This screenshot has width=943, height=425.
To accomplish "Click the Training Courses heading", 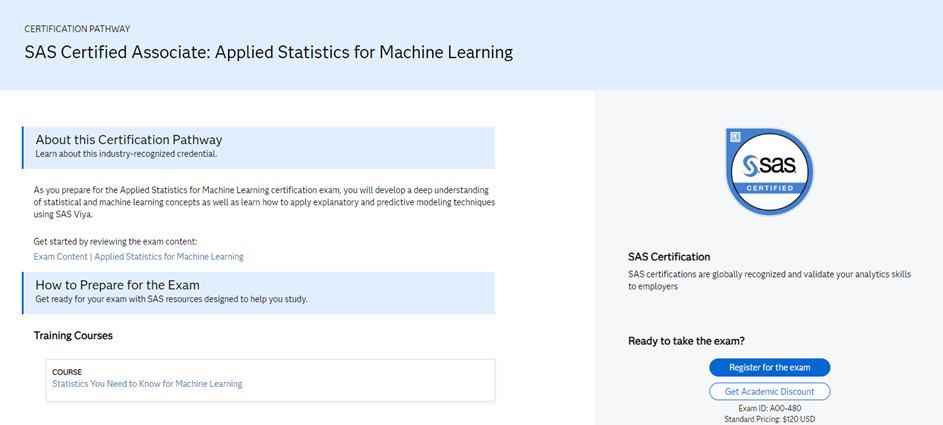I will (x=73, y=336).
